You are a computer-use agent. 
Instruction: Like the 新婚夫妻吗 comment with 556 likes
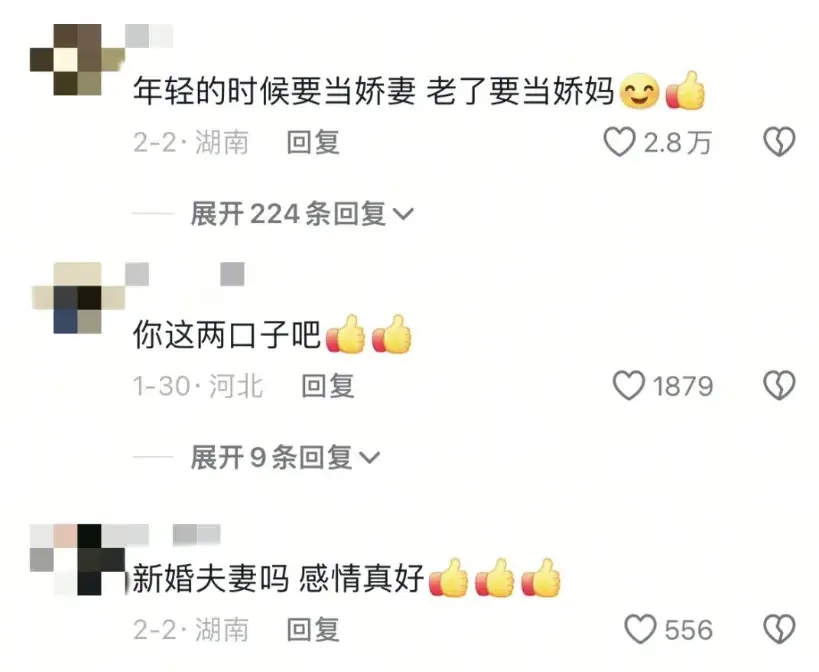click(x=640, y=629)
